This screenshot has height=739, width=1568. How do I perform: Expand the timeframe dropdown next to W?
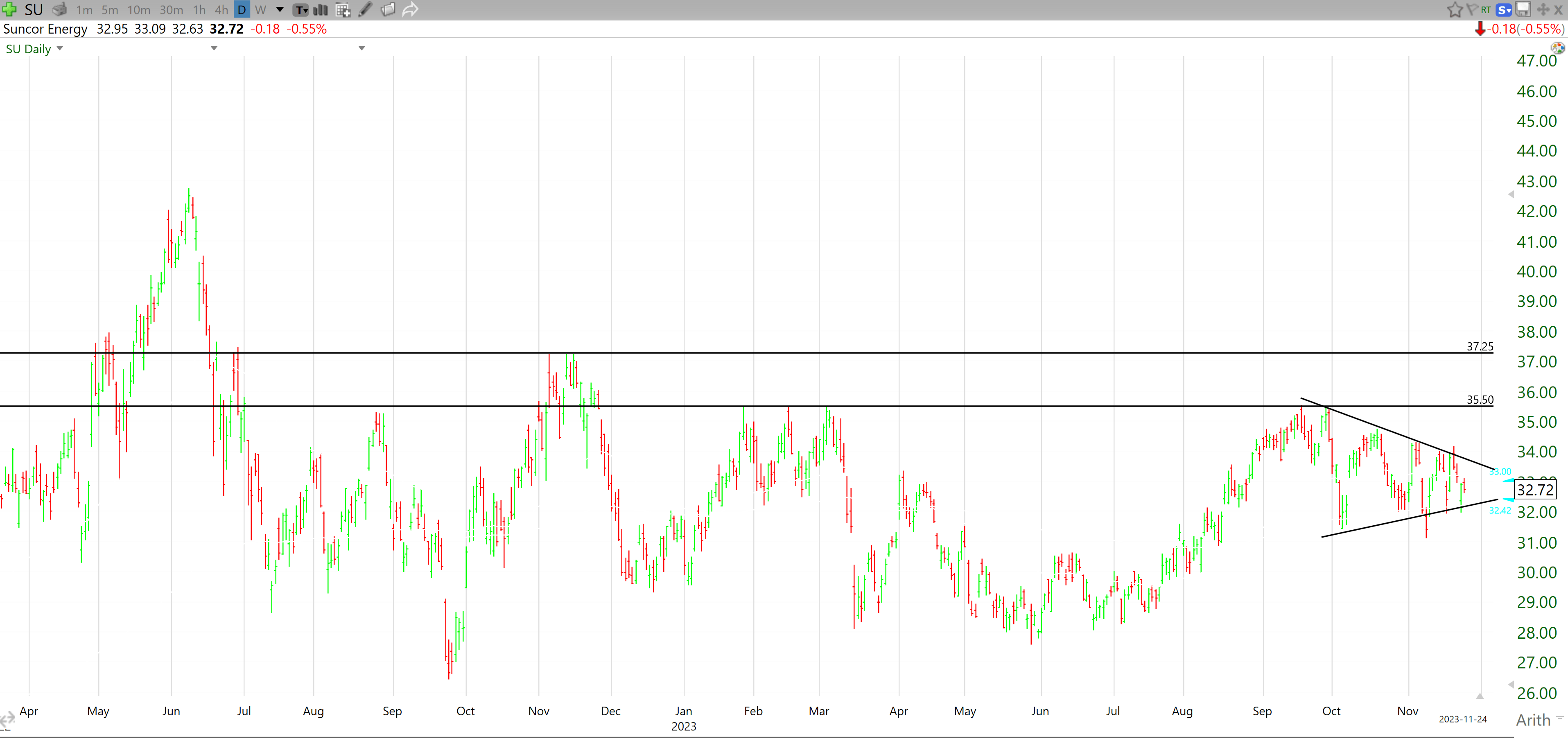279,10
